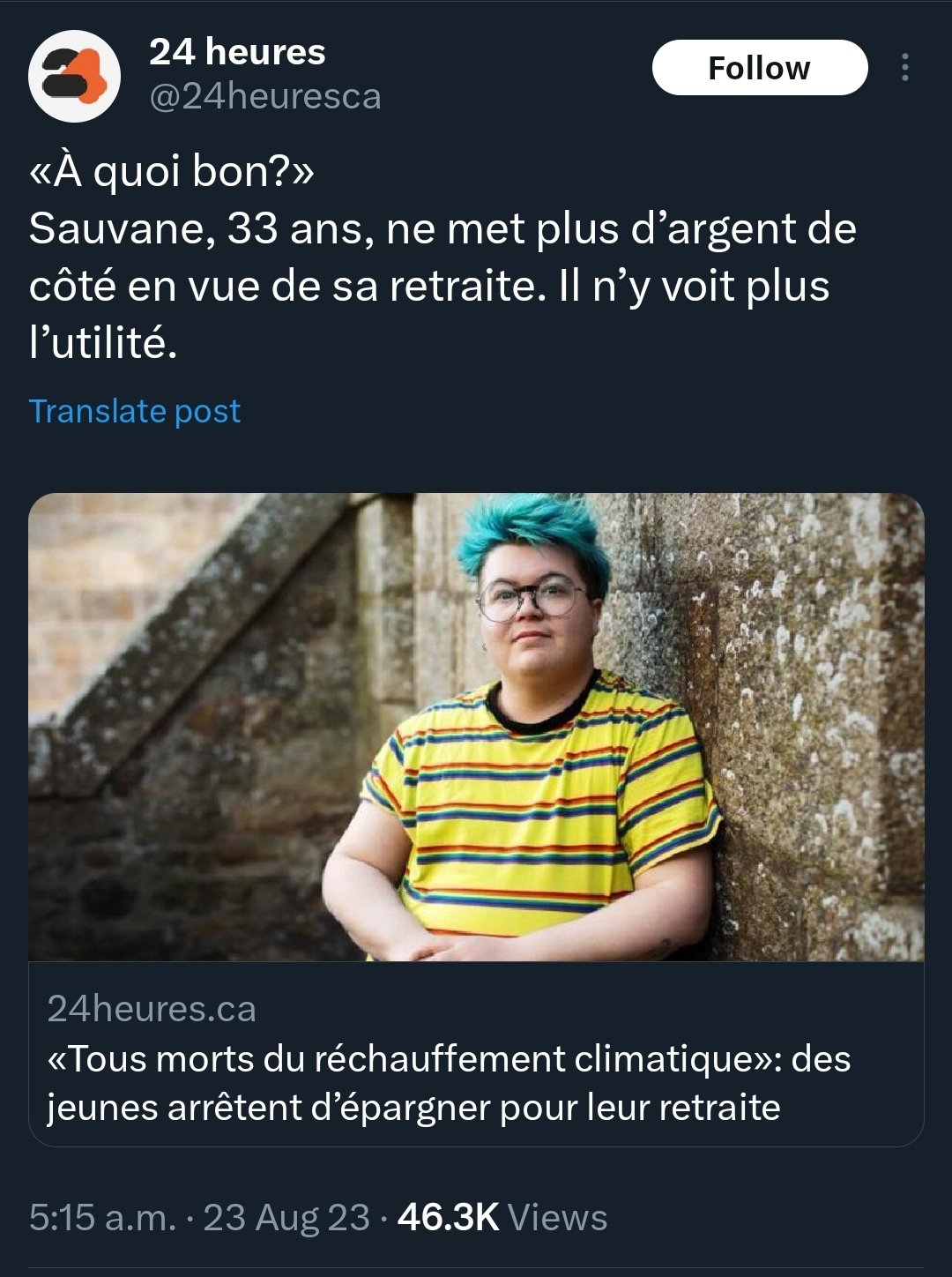The width and height of the screenshot is (952, 1277).
Task: Click the "Views" label beside the count
Action: [x=558, y=1217]
